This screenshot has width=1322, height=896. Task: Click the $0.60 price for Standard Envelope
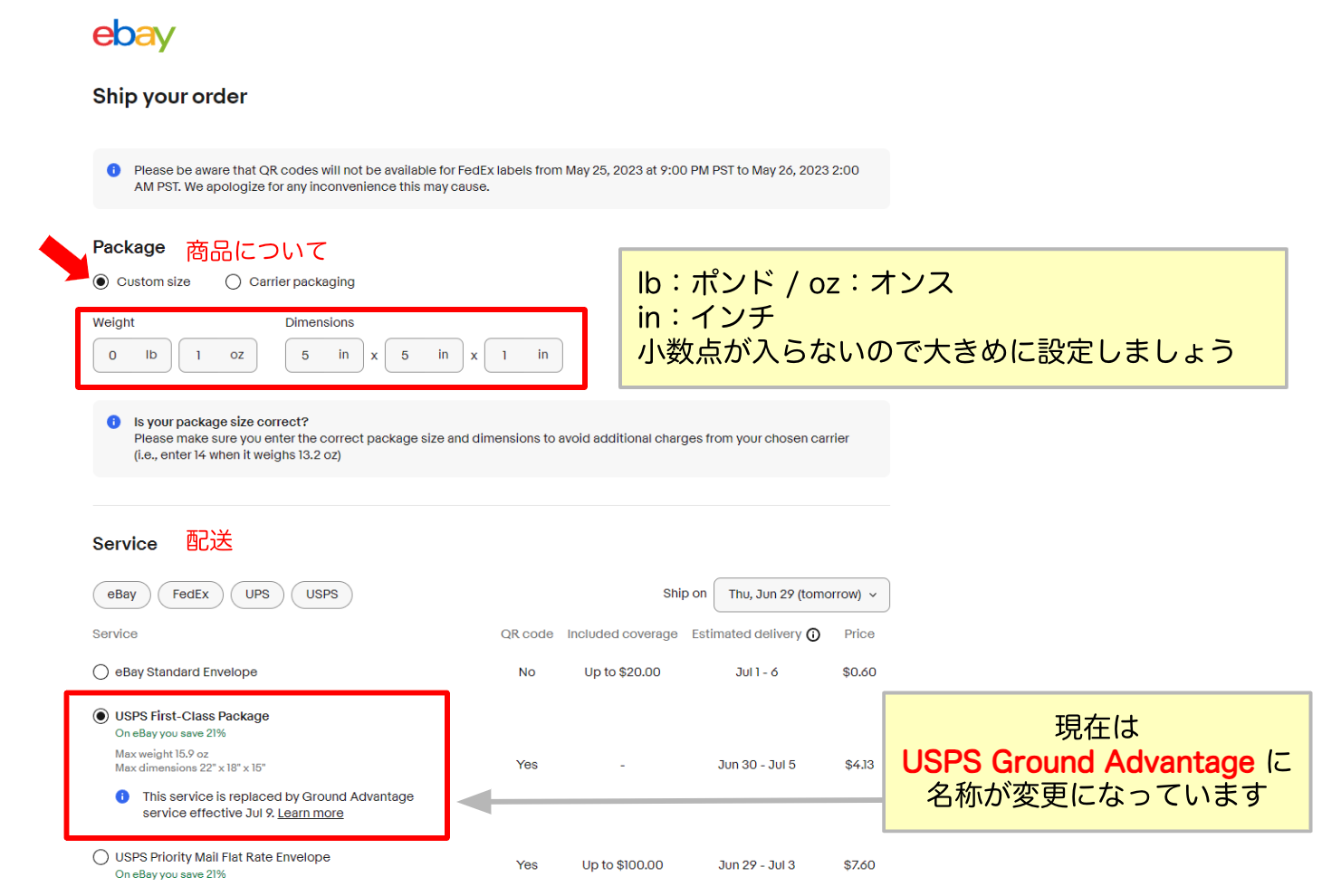tap(859, 672)
